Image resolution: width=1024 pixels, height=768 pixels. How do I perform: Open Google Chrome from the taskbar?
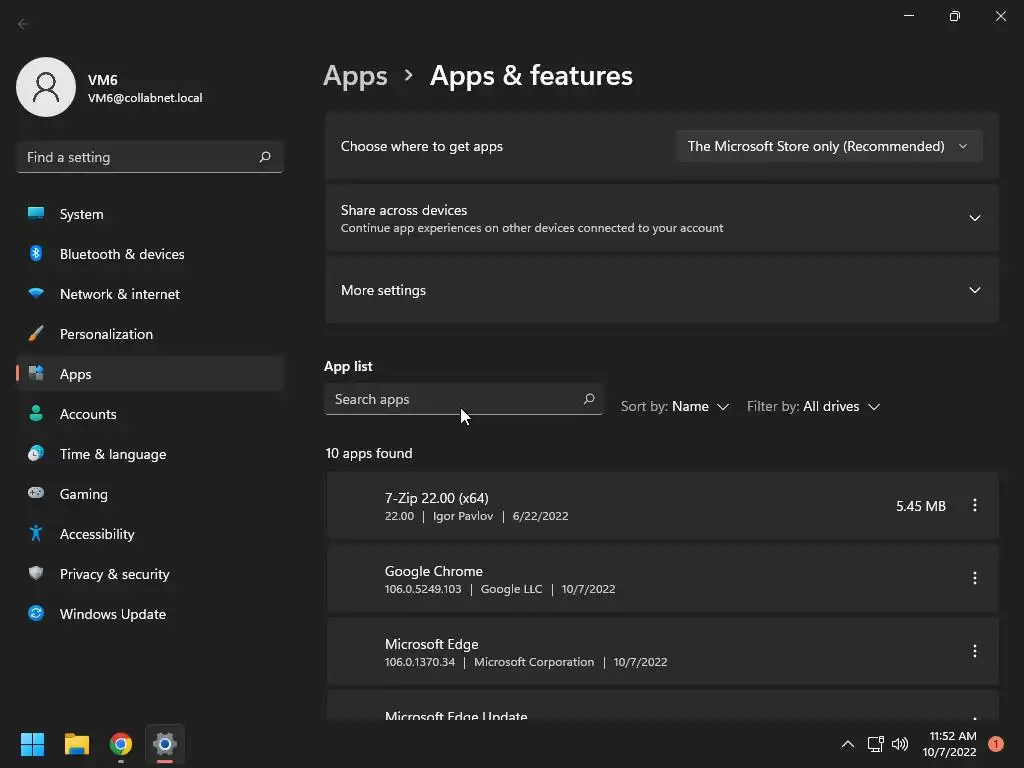pos(121,744)
